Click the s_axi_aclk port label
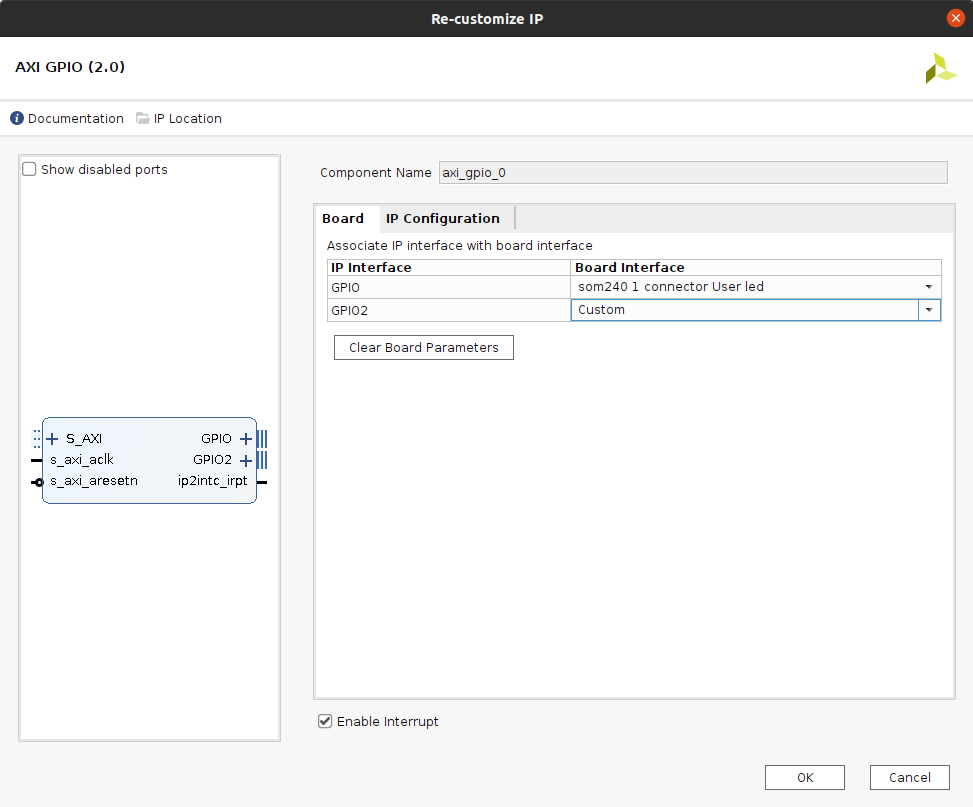 click(x=82, y=459)
